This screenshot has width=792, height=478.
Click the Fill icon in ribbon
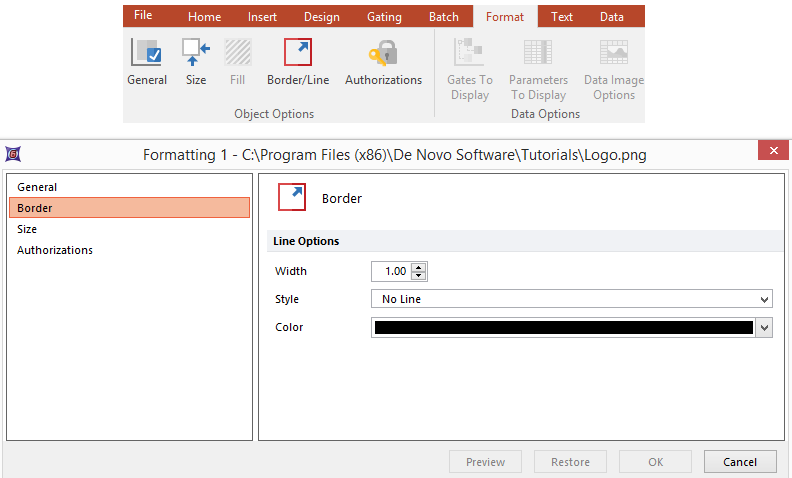(x=238, y=54)
